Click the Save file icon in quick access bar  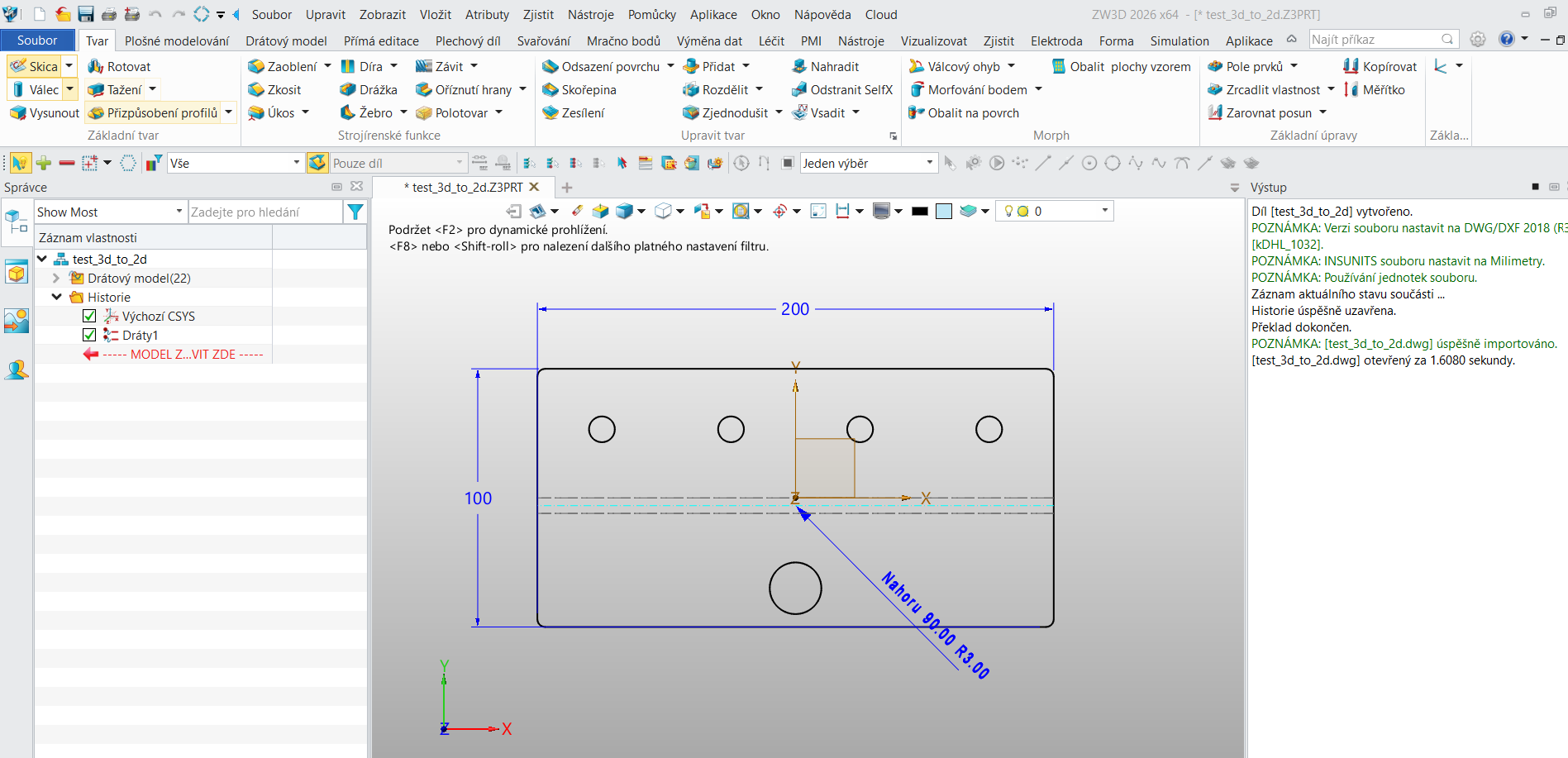[x=85, y=14]
